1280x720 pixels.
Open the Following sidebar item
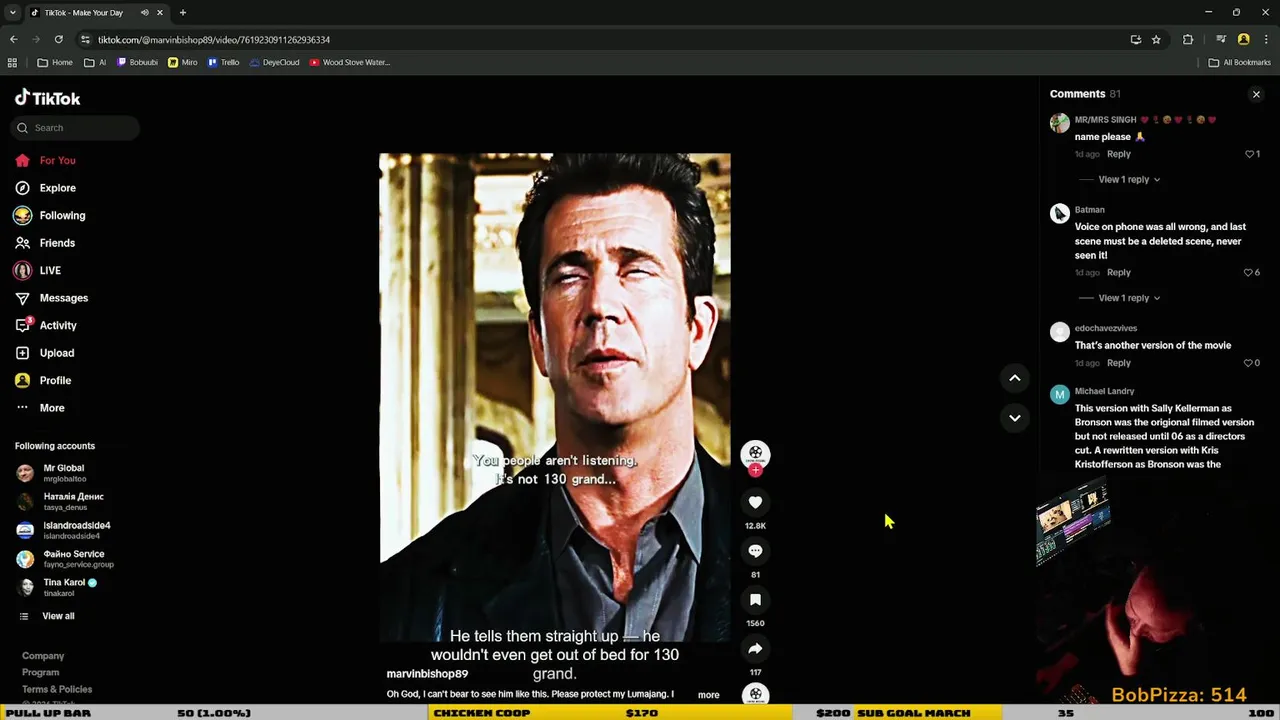point(50,215)
